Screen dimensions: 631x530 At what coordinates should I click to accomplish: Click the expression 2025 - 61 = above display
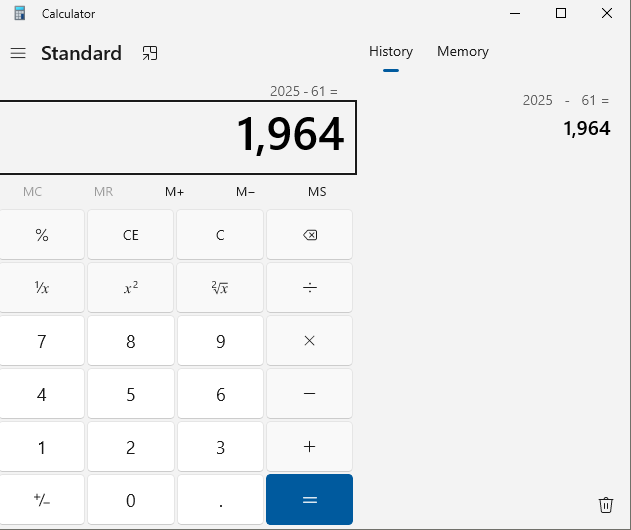tap(304, 91)
